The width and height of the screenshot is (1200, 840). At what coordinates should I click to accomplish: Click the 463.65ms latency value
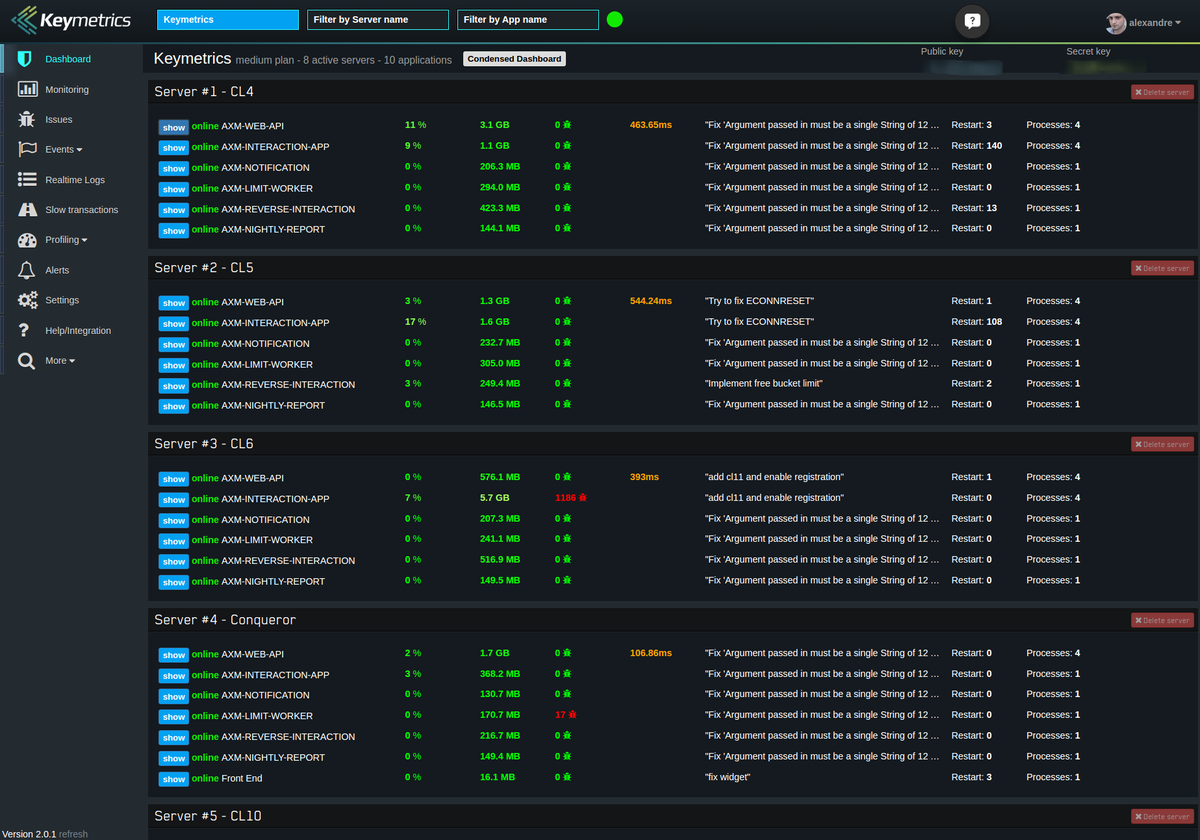point(651,125)
